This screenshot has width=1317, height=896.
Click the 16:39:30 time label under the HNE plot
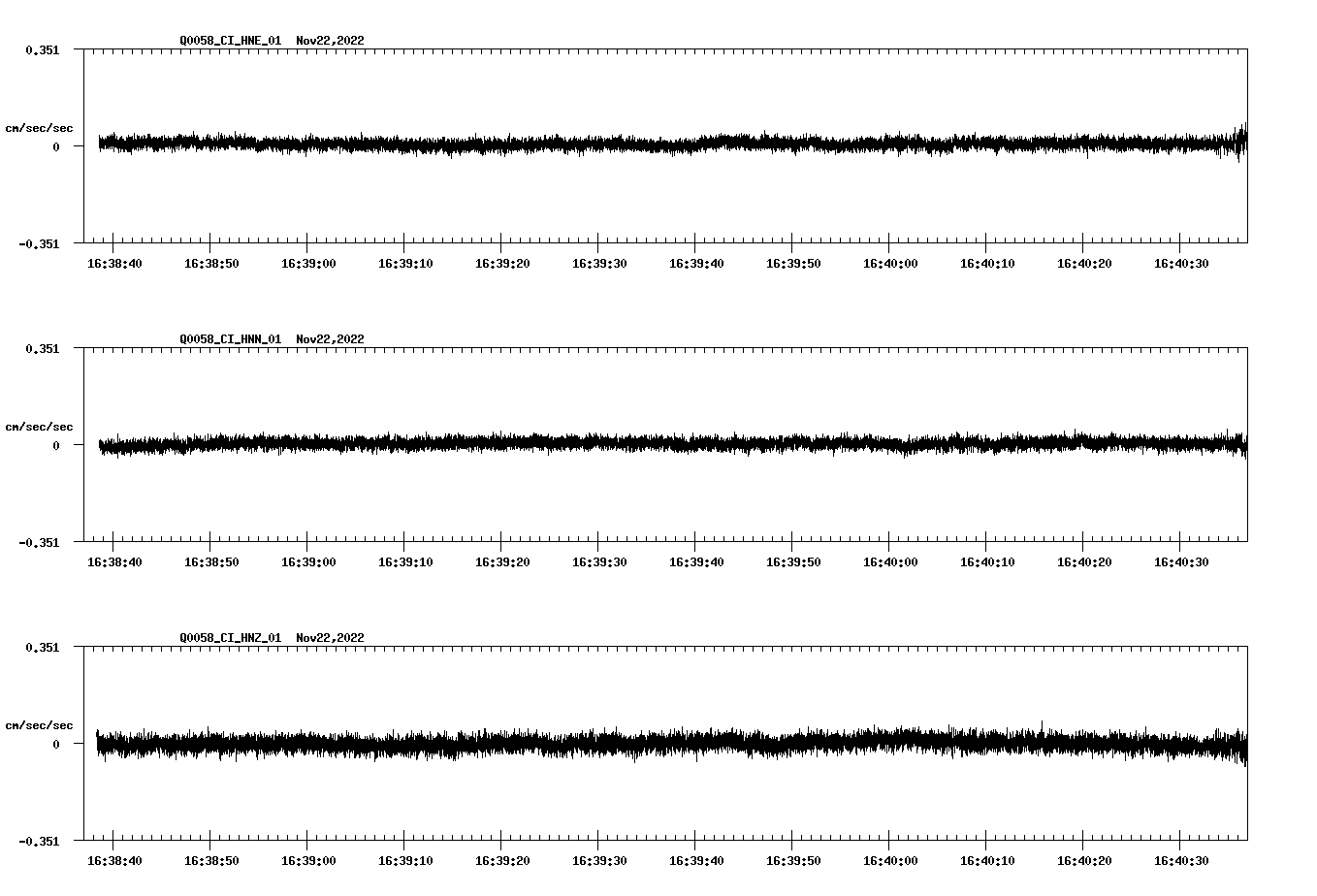(599, 264)
